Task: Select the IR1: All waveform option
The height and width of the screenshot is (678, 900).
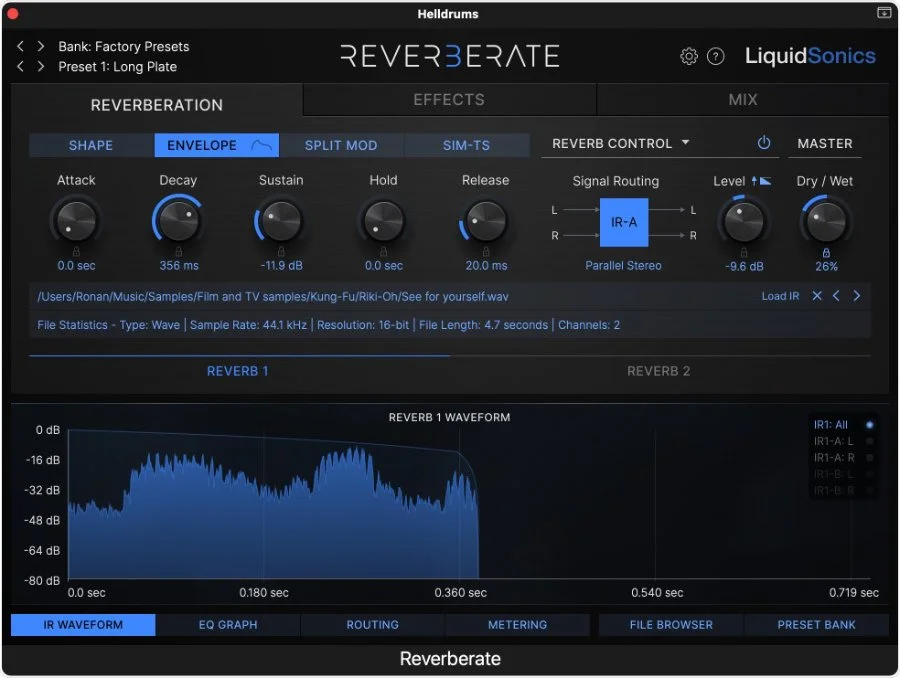Action: [x=843, y=425]
